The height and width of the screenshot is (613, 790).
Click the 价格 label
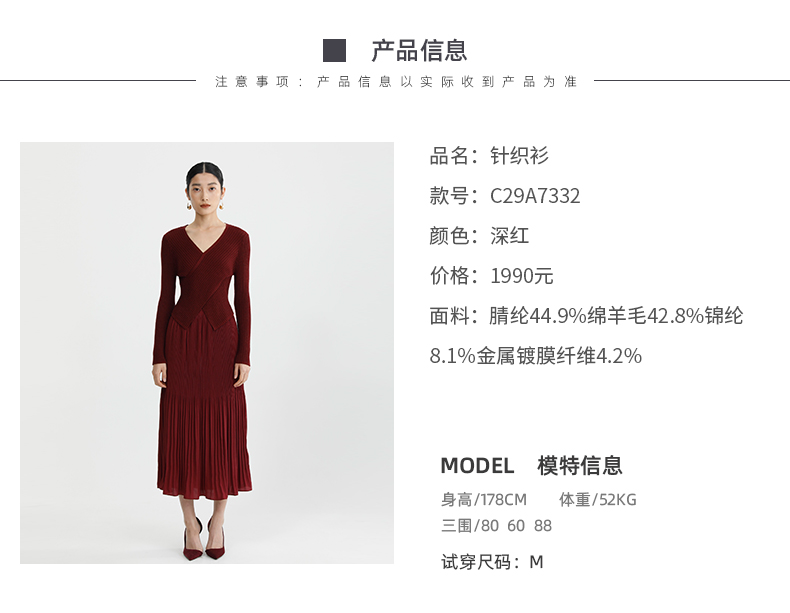point(449,276)
